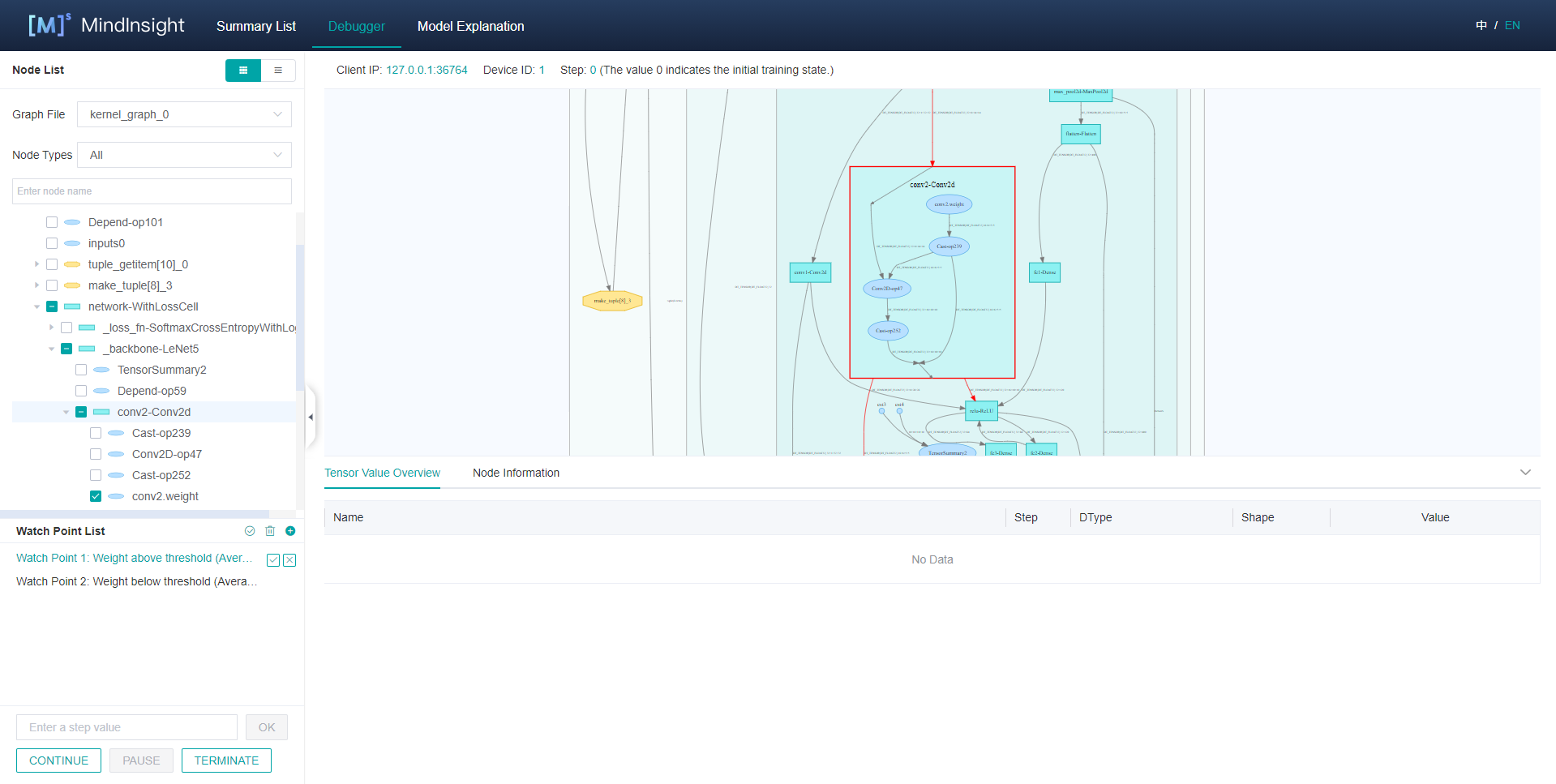This screenshot has width=1556, height=784.
Task: Switch node list to tree view icon
Action: [x=242, y=71]
